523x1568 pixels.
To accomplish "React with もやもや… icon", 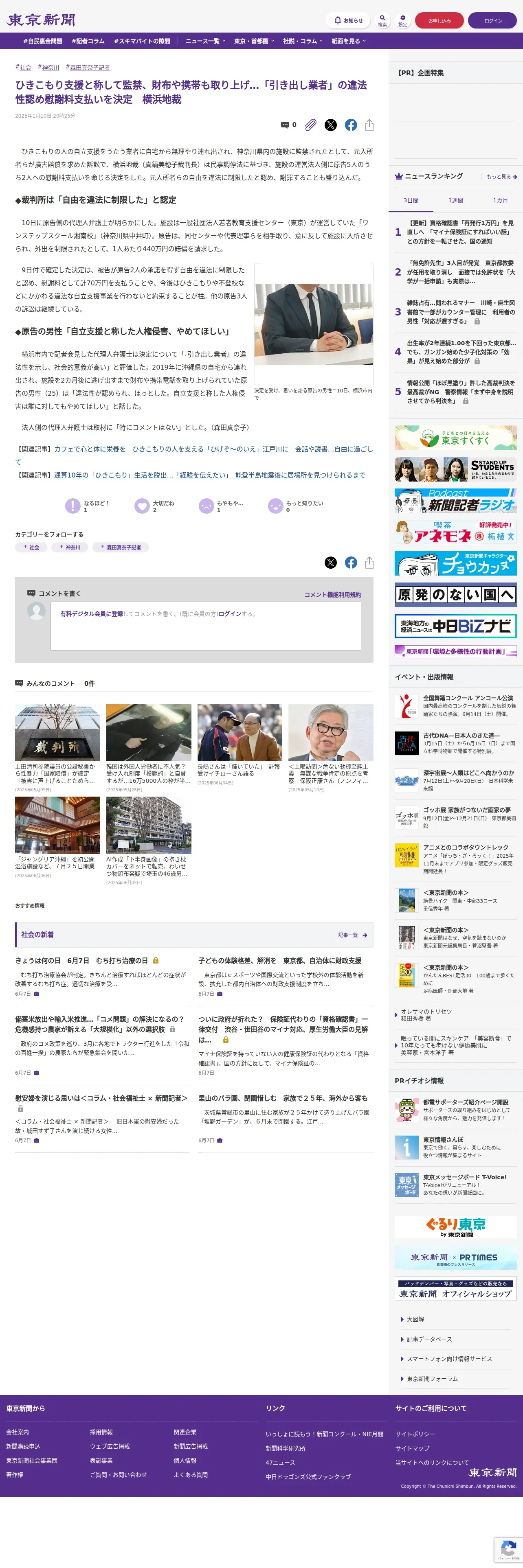I will [207, 506].
